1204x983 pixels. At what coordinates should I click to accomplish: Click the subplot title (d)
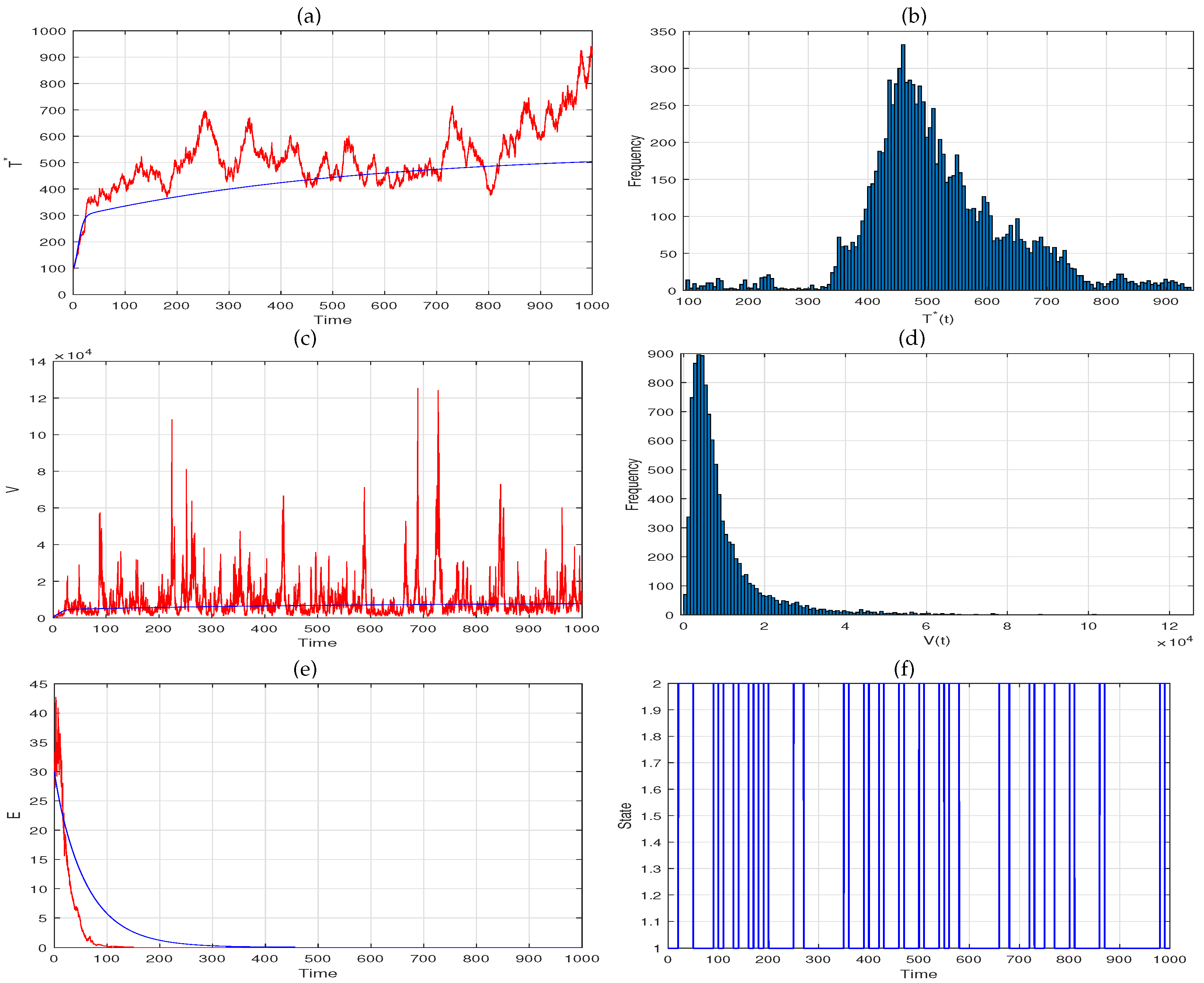click(x=911, y=338)
